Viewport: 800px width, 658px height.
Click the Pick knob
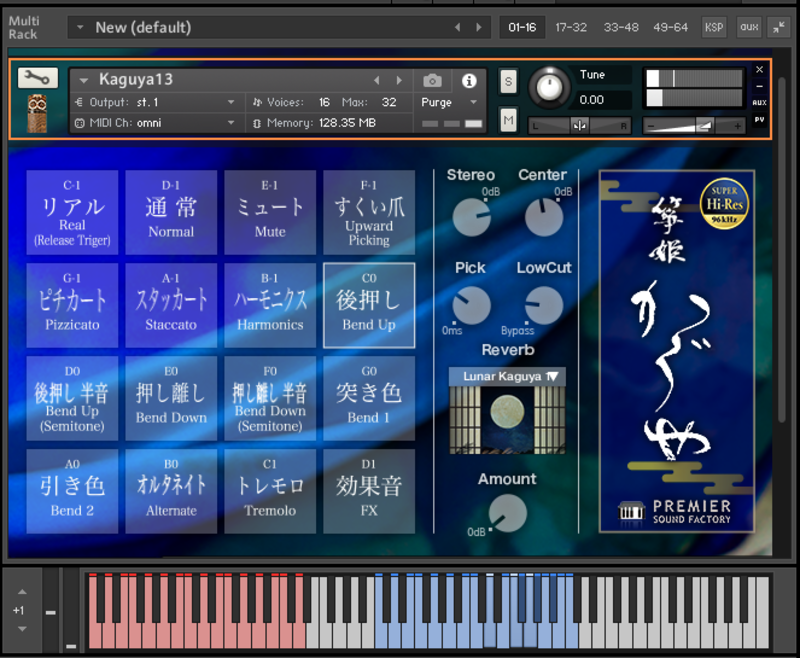click(x=471, y=305)
